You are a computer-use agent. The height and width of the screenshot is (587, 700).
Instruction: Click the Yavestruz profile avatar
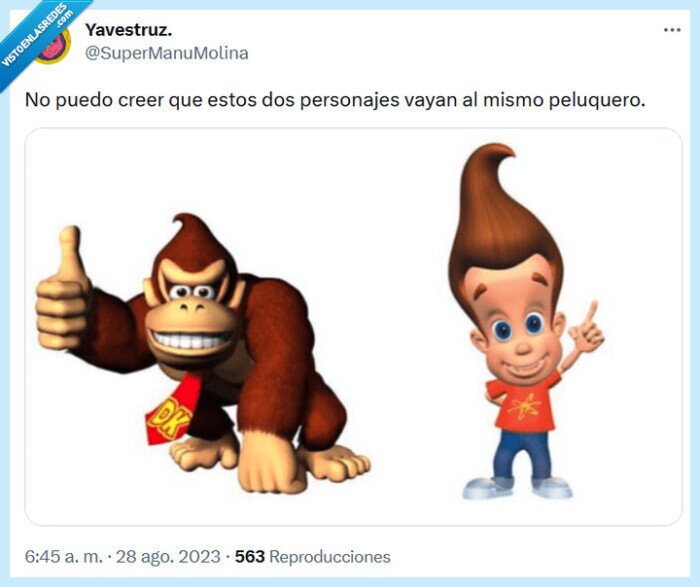(54, 45)
